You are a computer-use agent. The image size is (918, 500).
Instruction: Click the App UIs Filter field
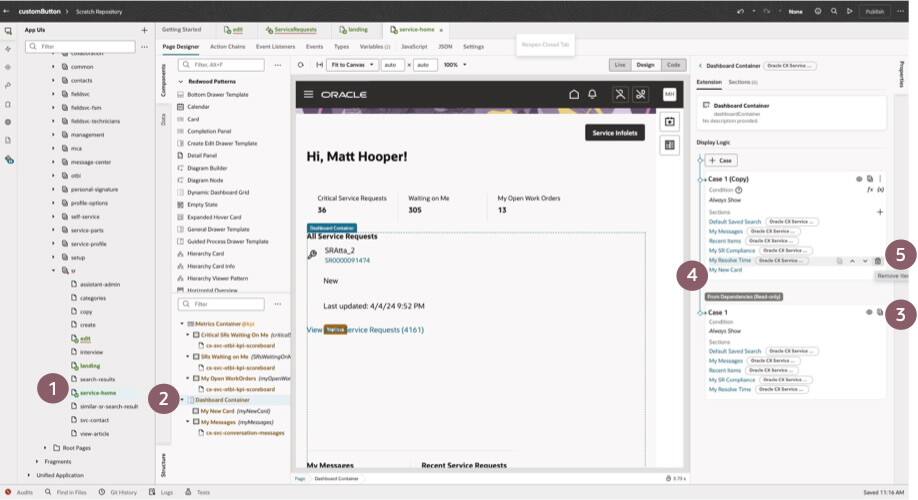tap(80, 46)
